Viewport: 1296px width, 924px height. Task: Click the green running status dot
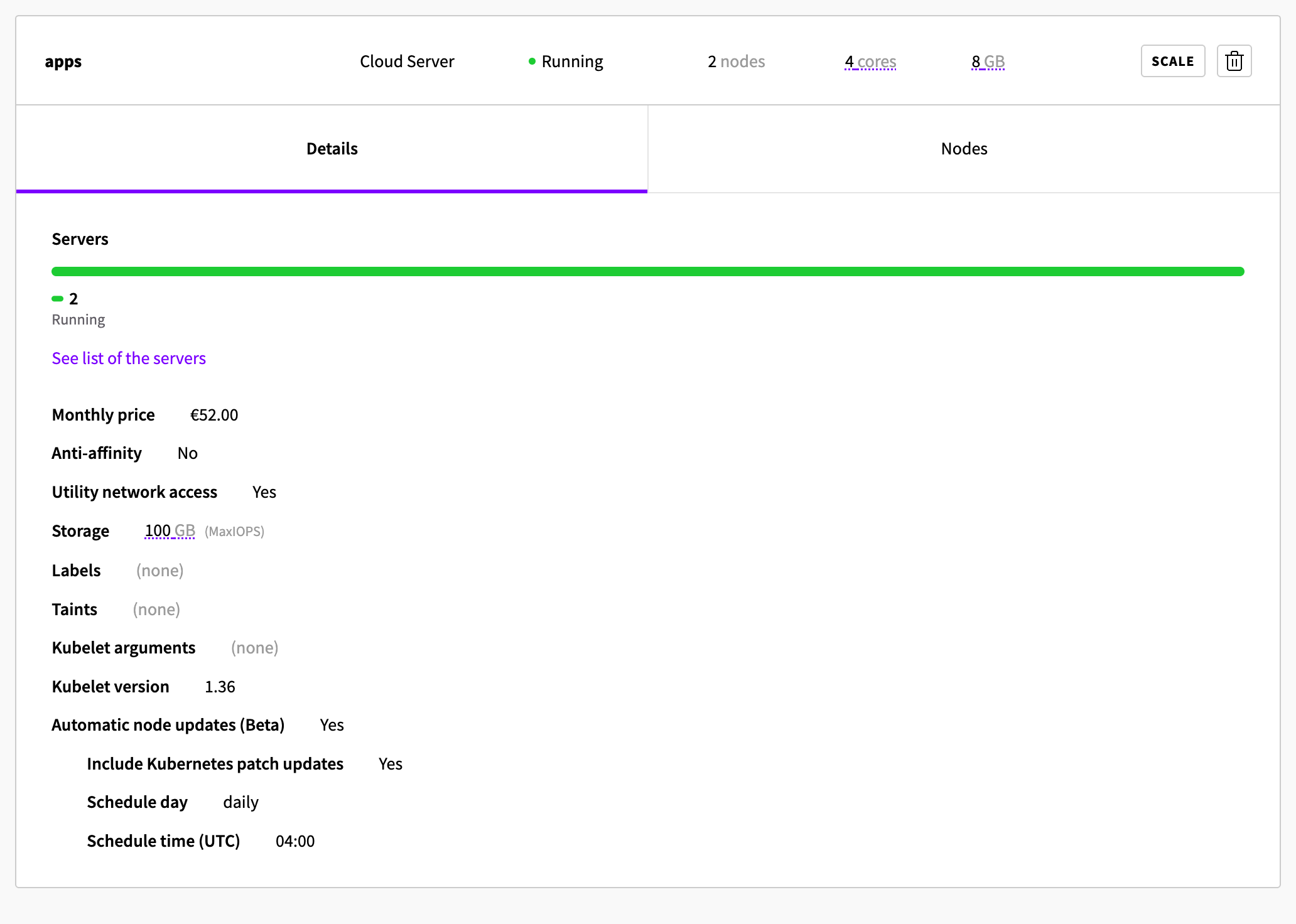point(532,62)
